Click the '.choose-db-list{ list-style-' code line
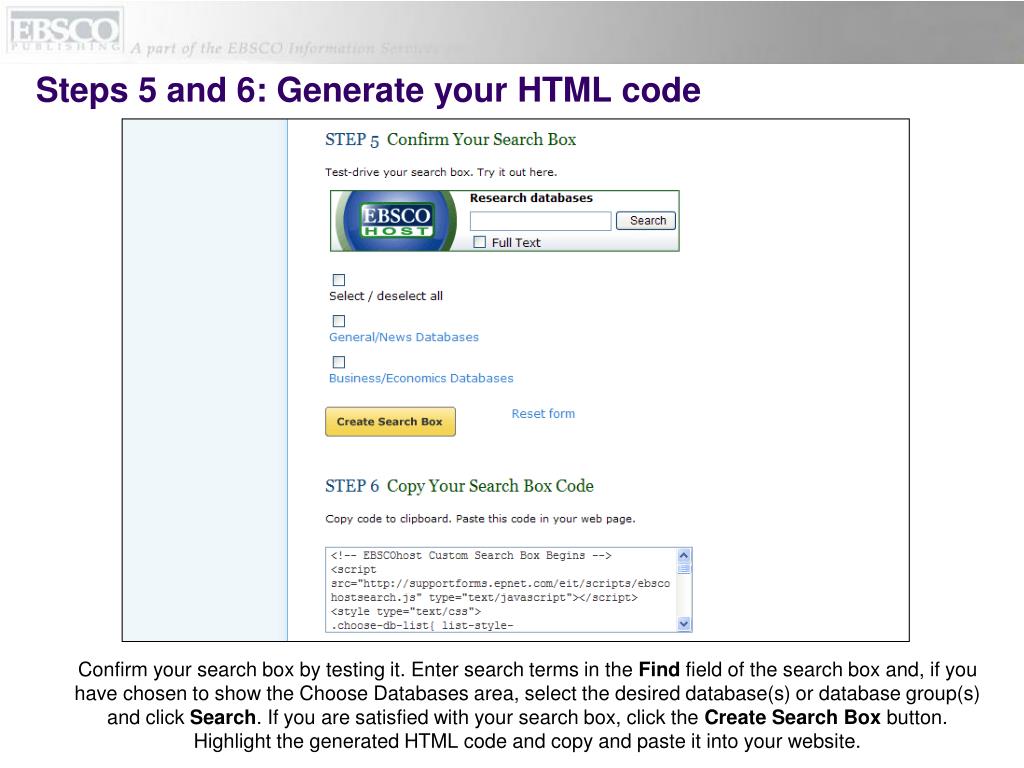 click(422, 626)
